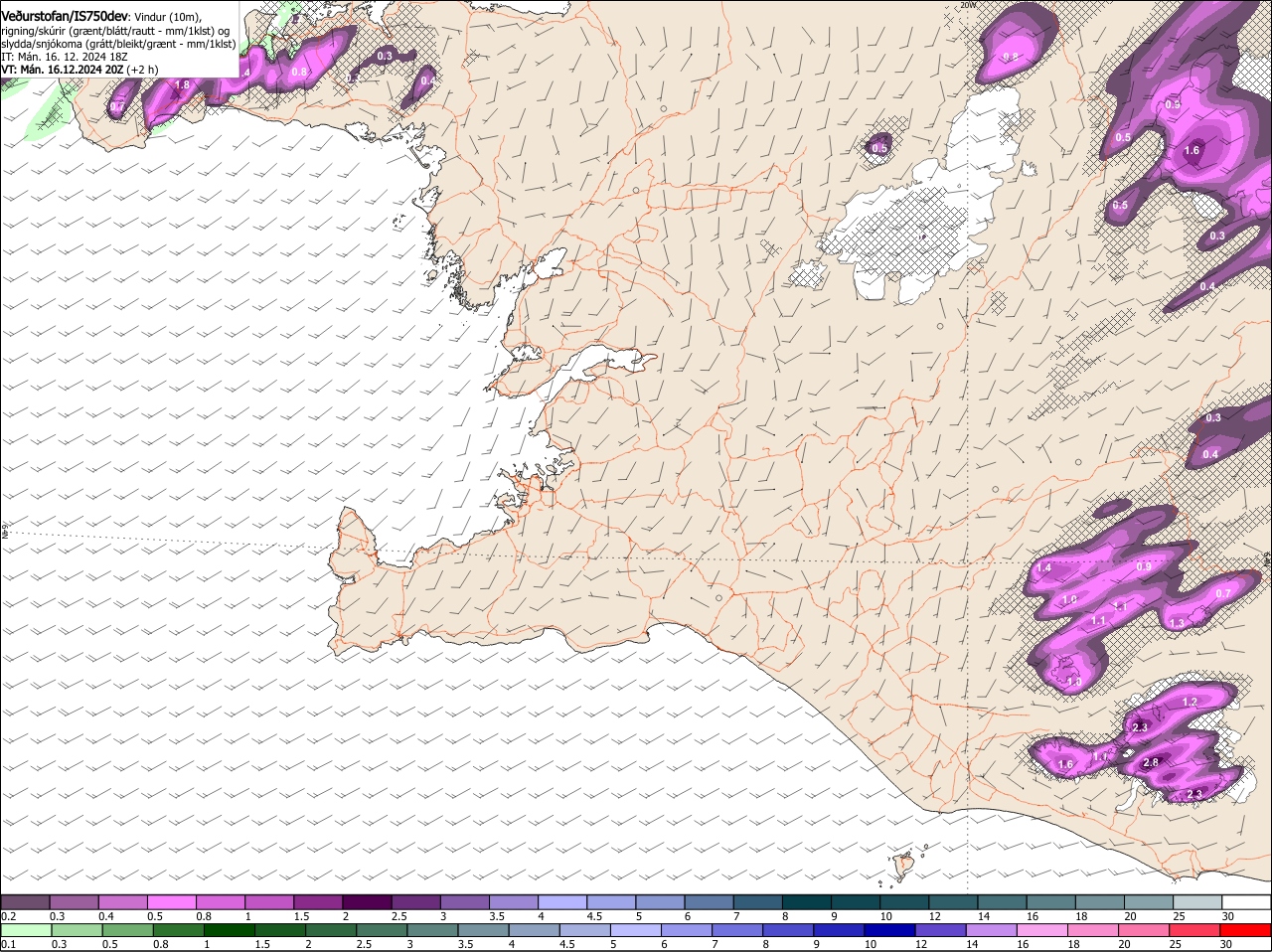1272x952 pixels.
Task: Pick the white upper swatch starting at 30
Action: click(1245, 901)
